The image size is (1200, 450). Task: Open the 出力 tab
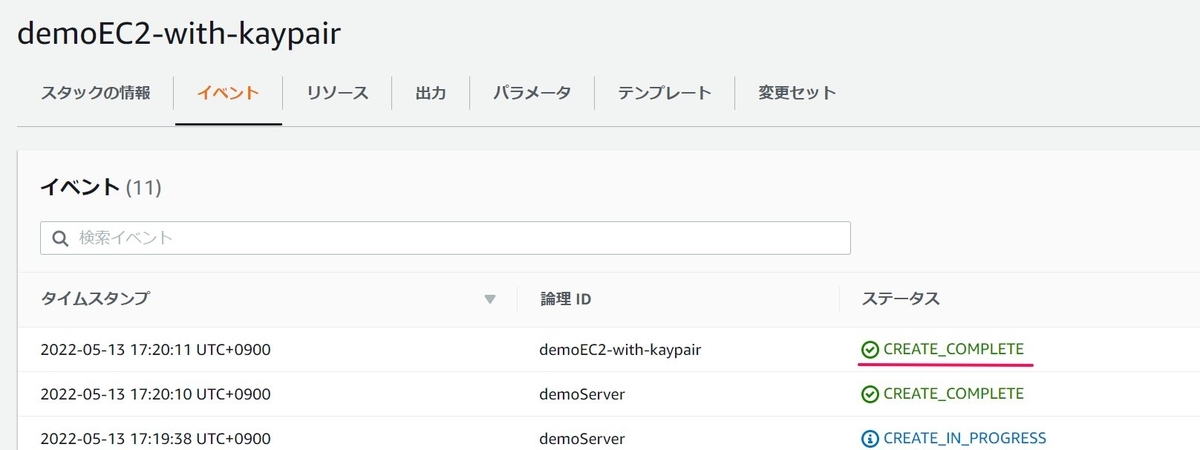tap(430, 93)
